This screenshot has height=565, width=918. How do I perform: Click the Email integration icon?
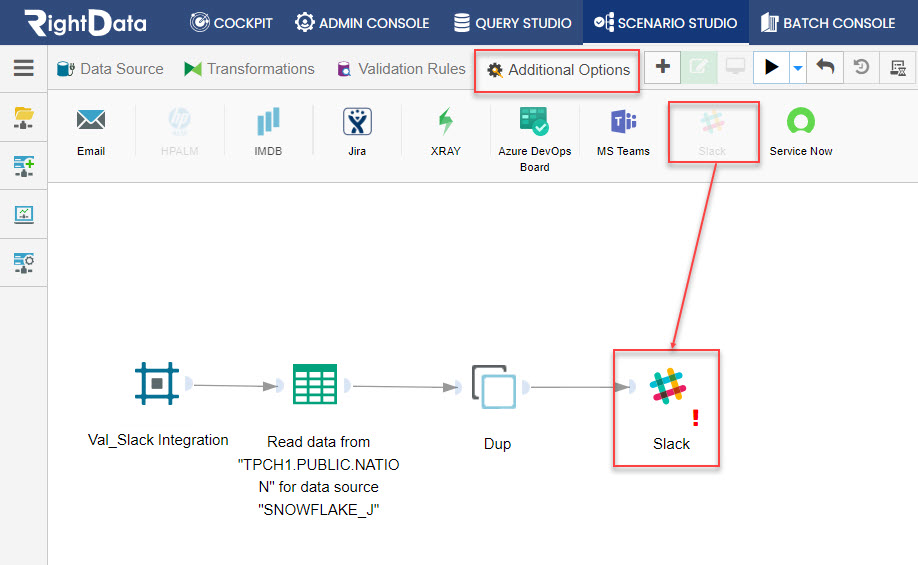click(x=91, y=121)
